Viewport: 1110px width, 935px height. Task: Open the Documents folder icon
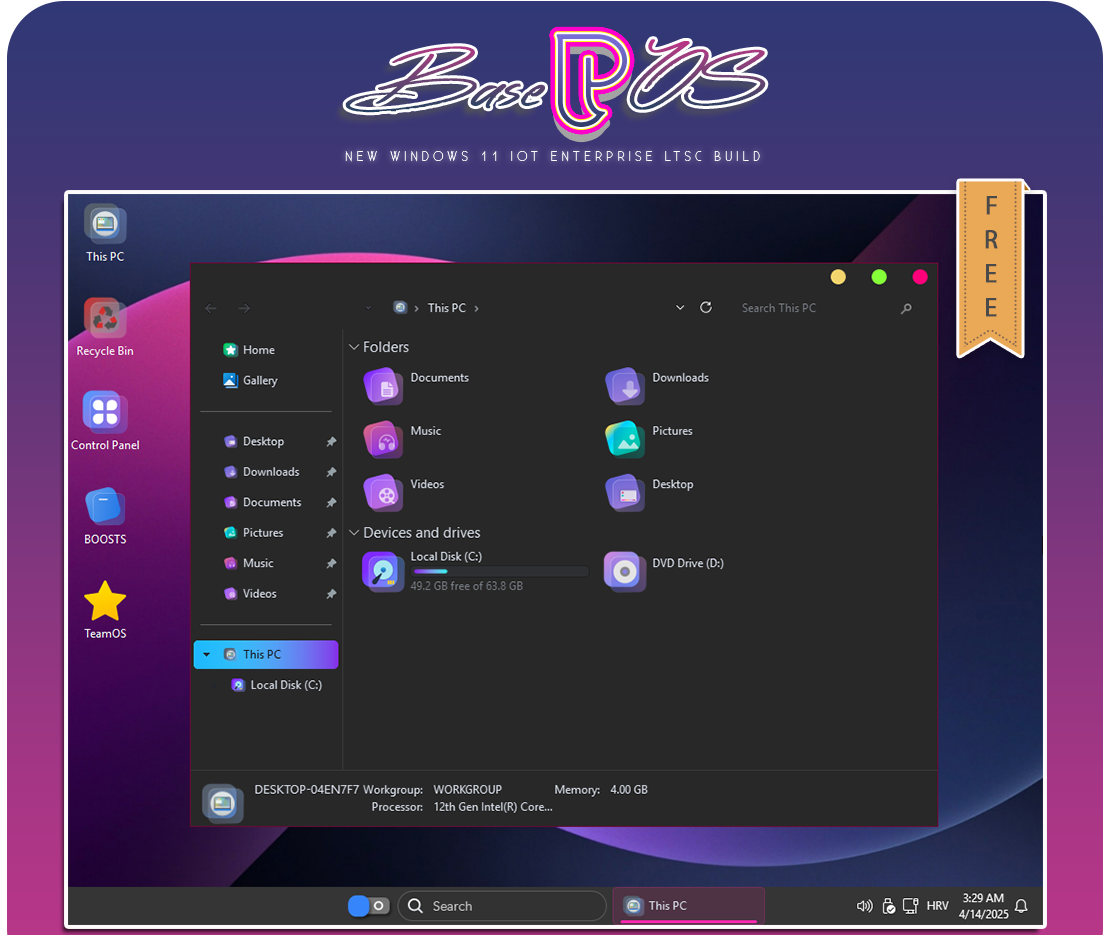point(383,386)
